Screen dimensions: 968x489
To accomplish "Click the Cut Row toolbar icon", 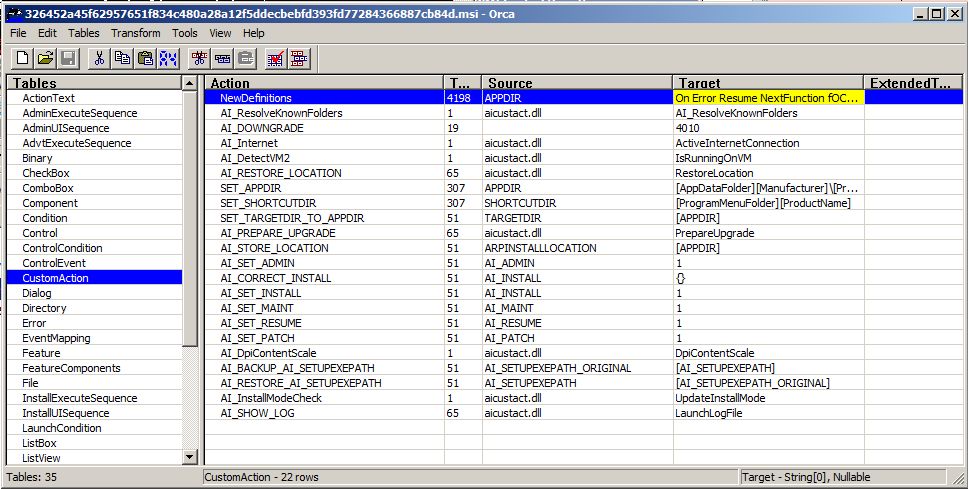I will tap(200, 58).
